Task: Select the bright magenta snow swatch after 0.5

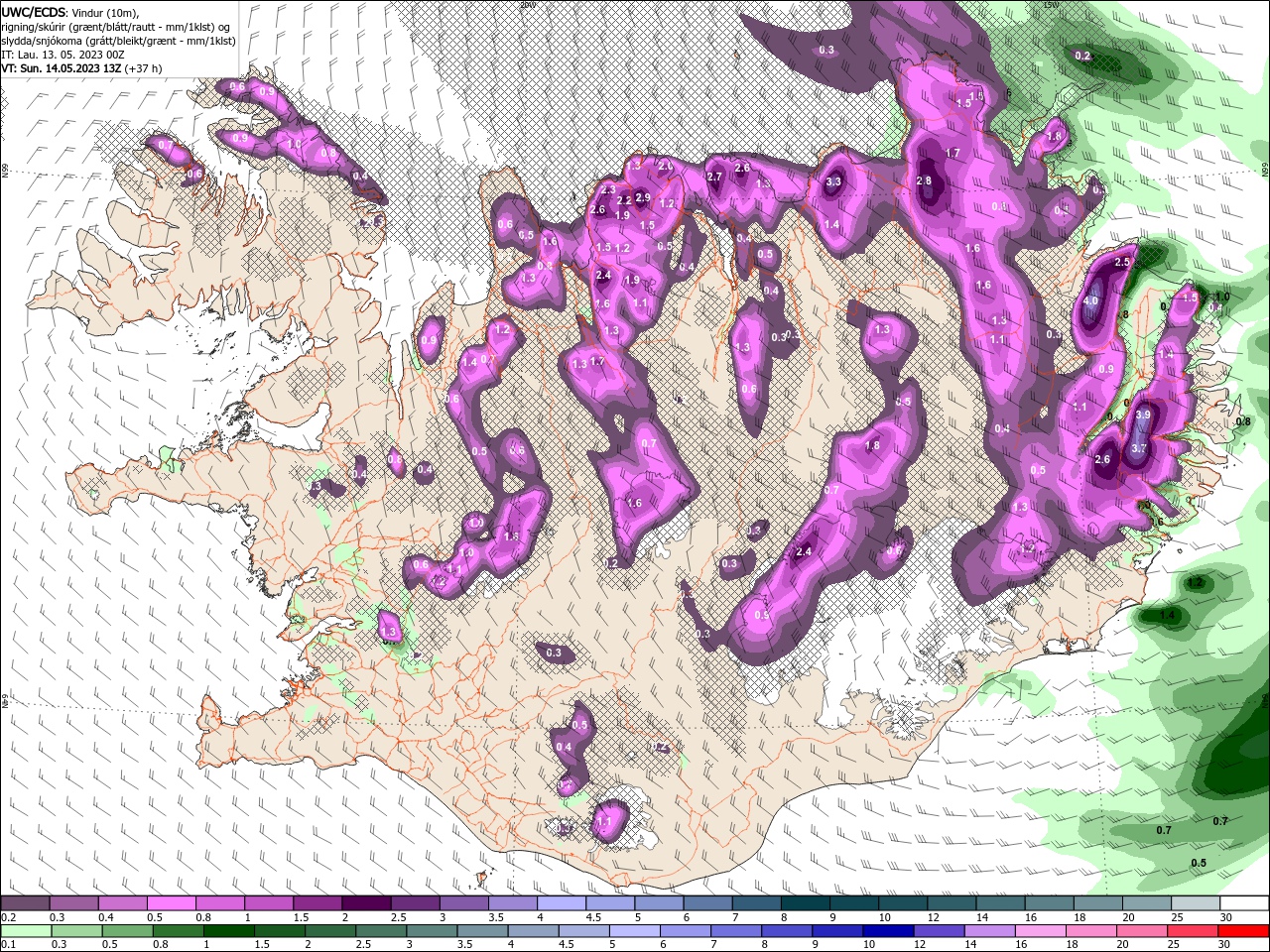Action: (171, 902)
